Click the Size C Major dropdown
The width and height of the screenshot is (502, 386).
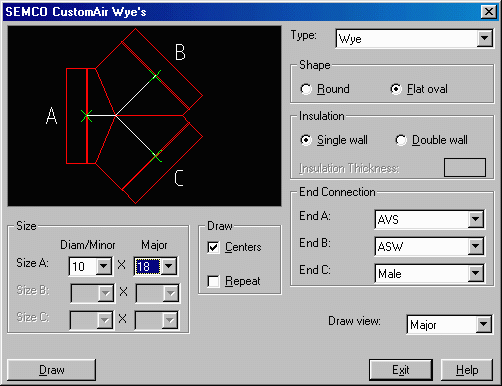[157, 320]
